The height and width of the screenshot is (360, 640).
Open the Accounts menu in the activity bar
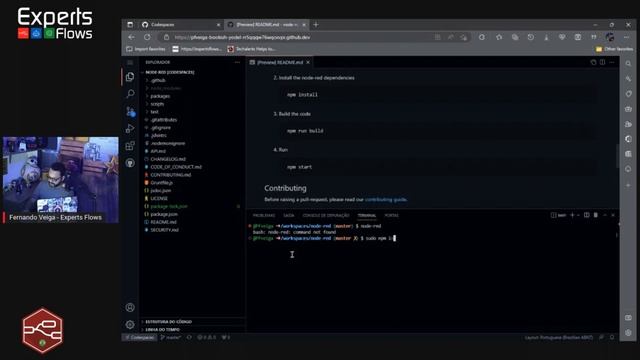[130, 307]
